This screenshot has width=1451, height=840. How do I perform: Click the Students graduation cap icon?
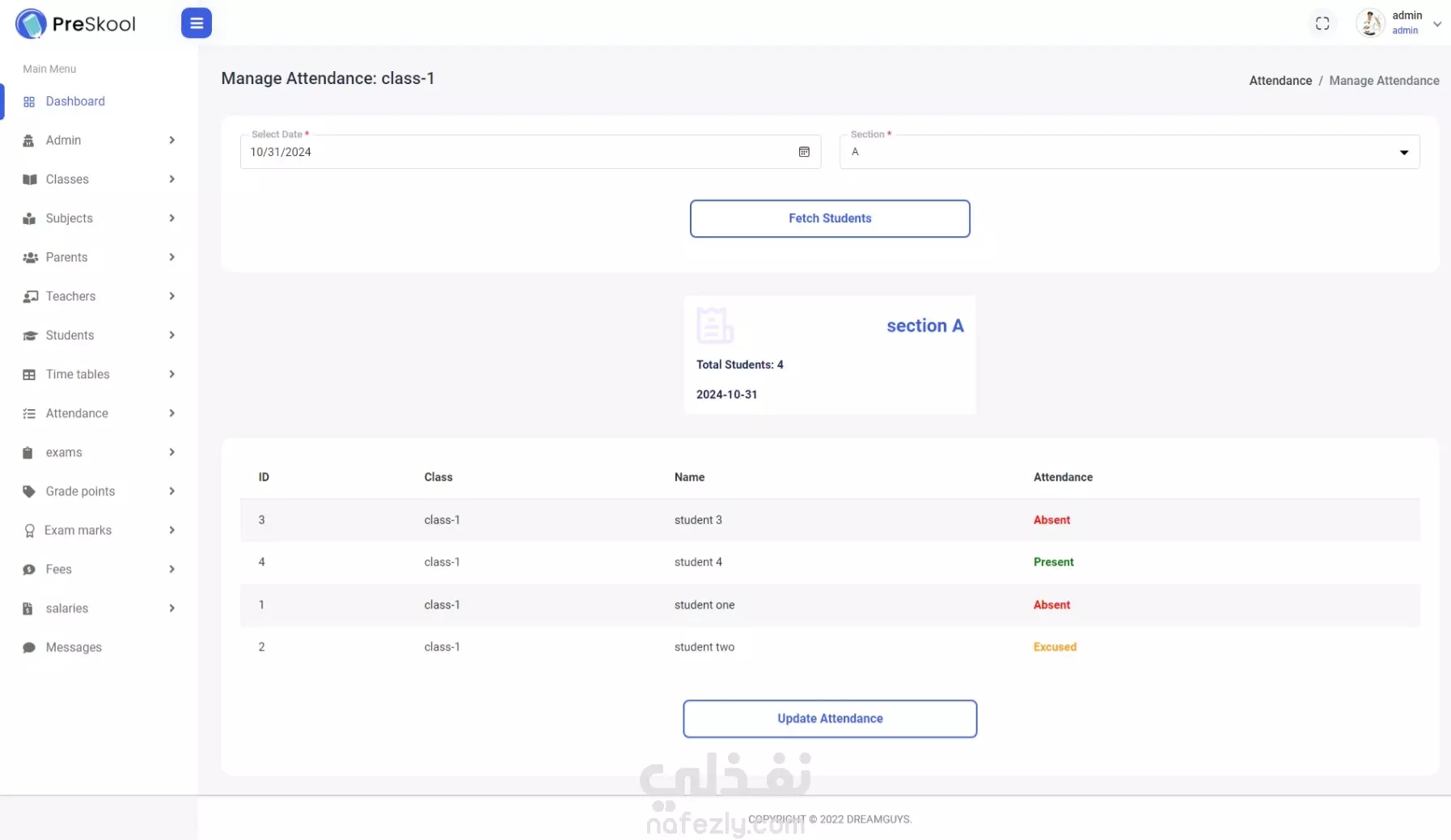tap(30, 336)
